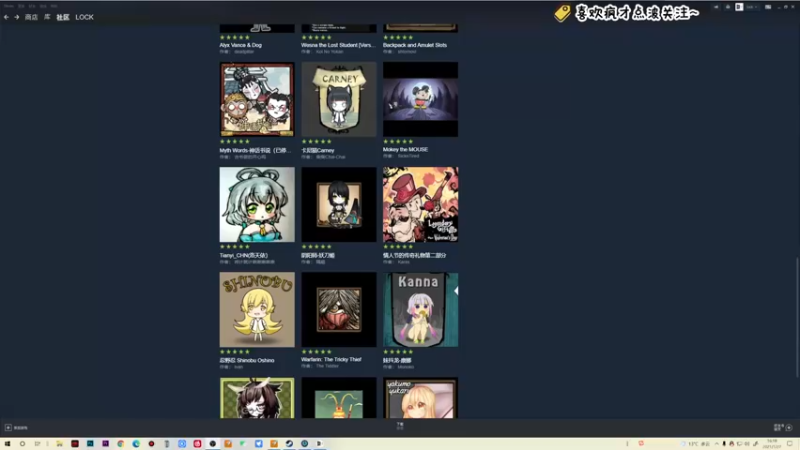Open Premiere Pro from the taskbar
Viewport: 800px width, 450px height.
tap(105, 444)
